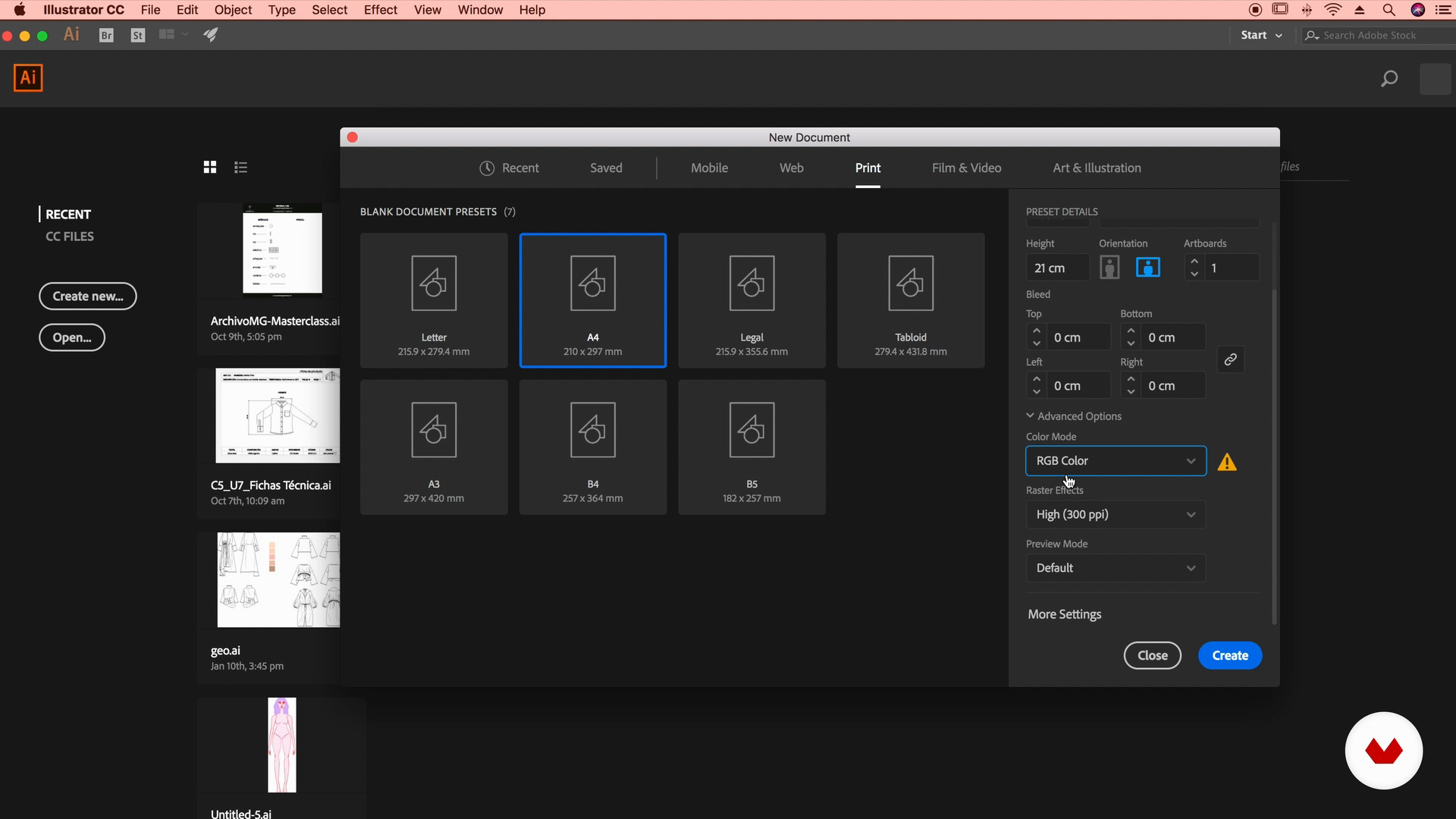The width and height of the screenshot is (1456, 819).
Task: Switch to the Web tab
Action: click(x=791, y=168)
